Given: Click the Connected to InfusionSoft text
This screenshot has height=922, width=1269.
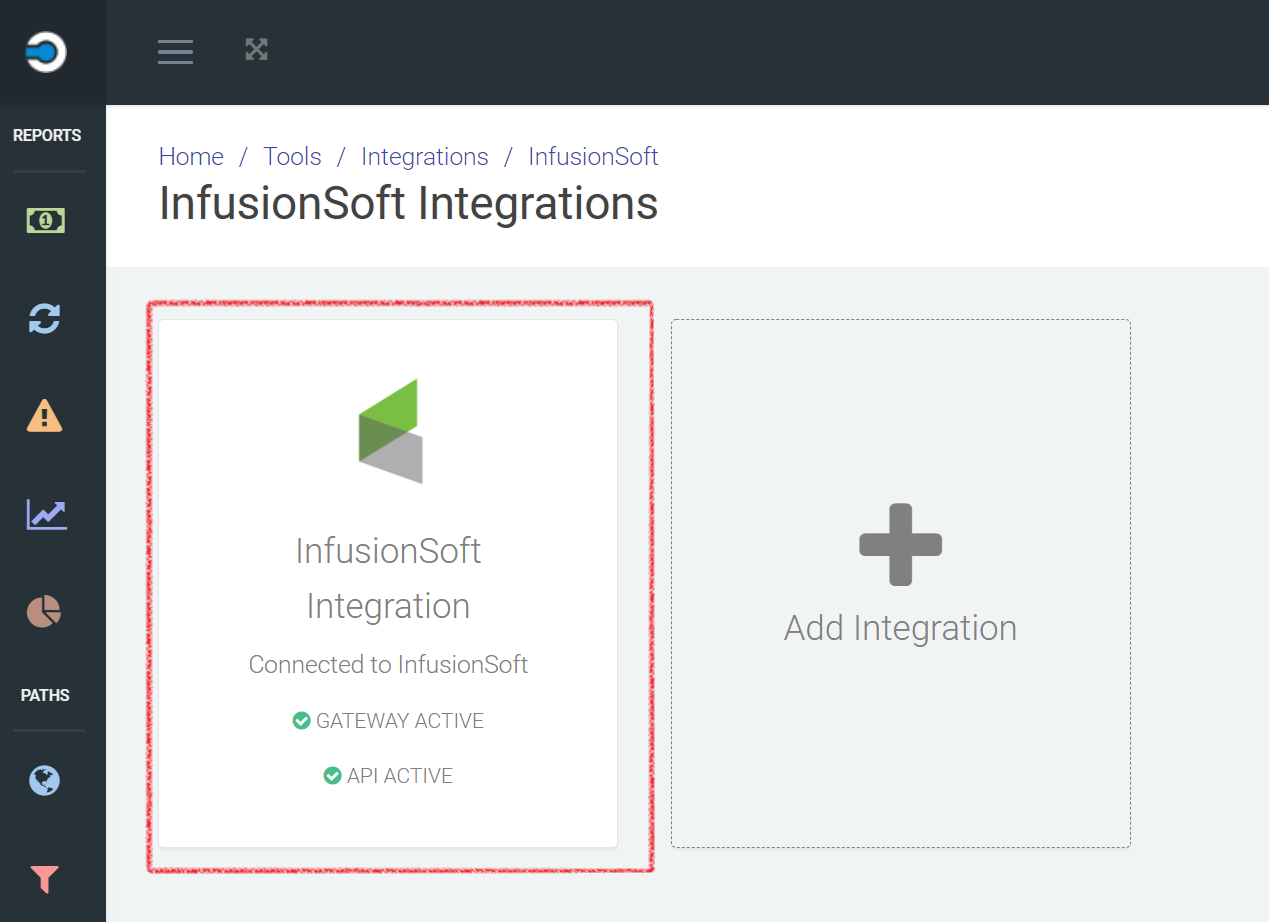Looking at the screenshot, I should [x=388, y=664].
